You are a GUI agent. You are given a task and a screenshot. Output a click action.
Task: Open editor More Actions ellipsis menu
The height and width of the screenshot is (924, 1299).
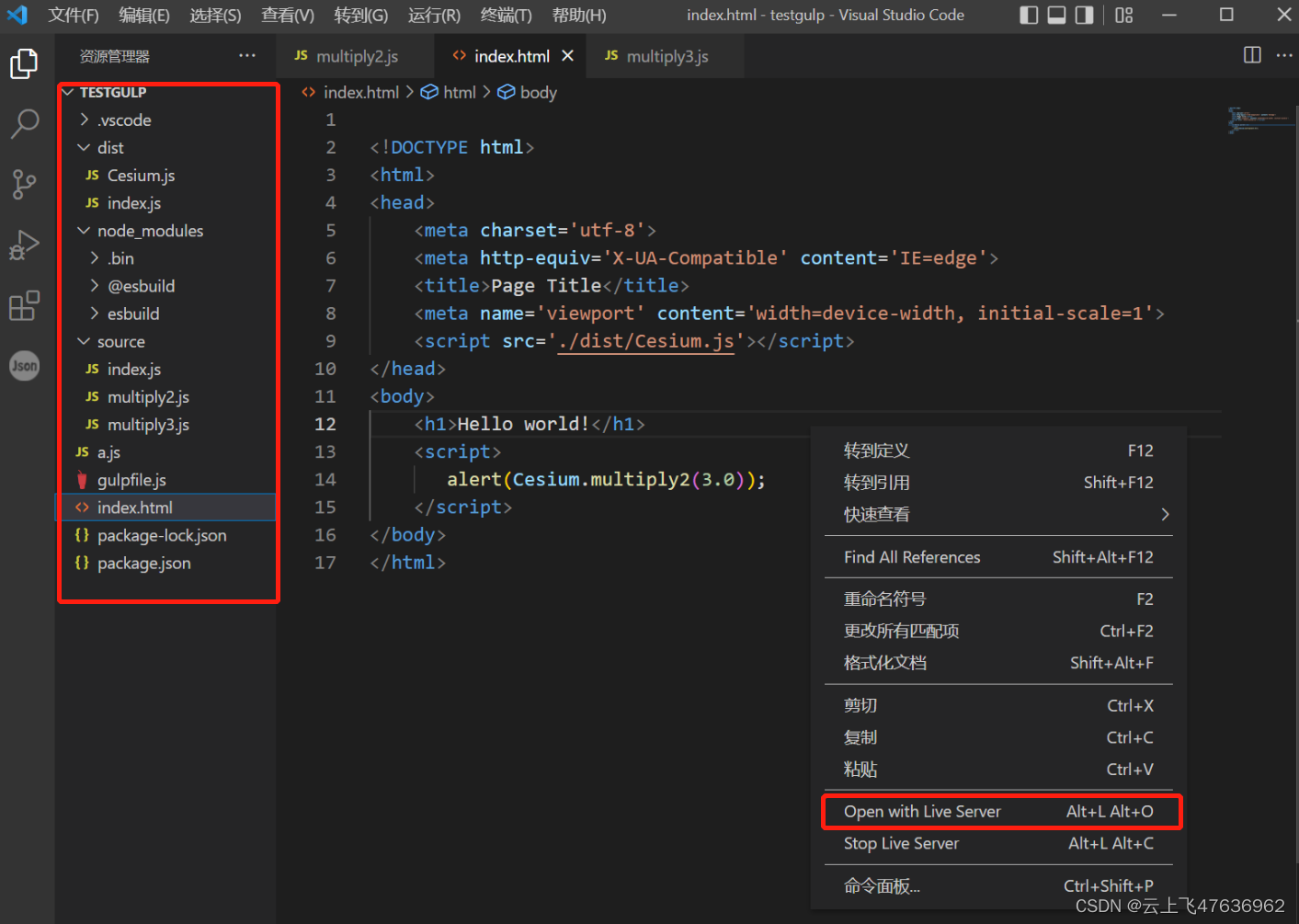1284,55
